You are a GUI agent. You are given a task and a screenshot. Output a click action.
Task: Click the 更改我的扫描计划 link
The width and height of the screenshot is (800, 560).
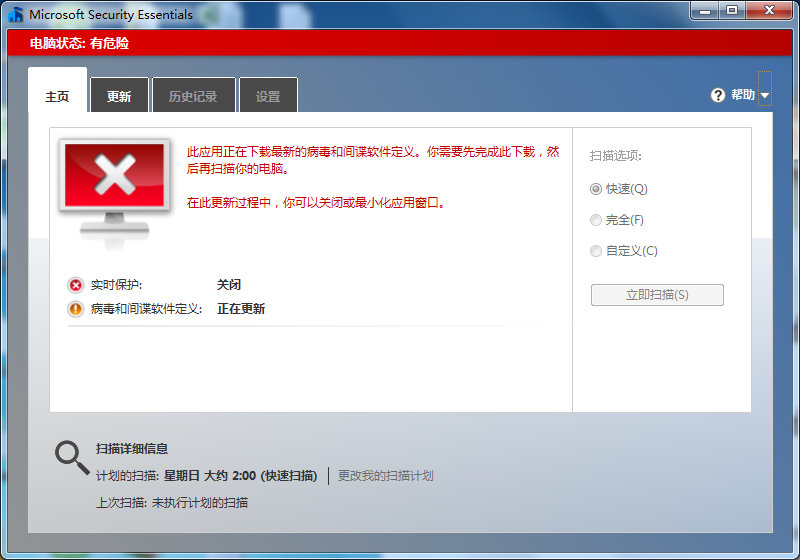pos(385,476)
